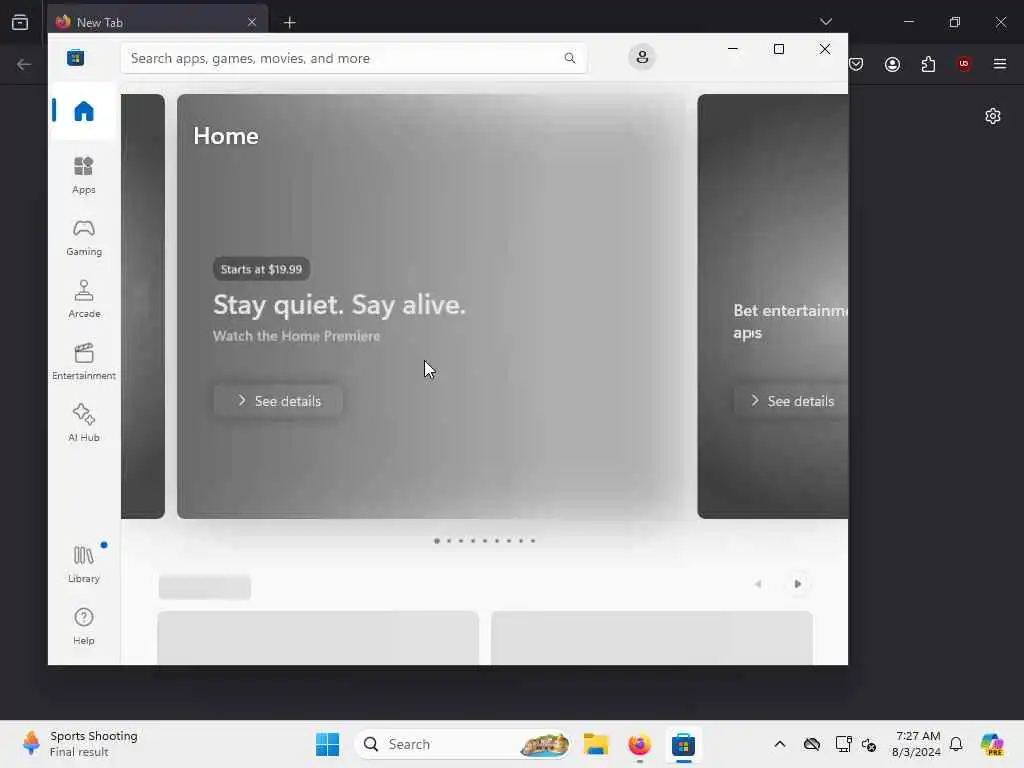Switch to Firefox in the taskbar
The image size is (1024, 768).
point(639,744)
